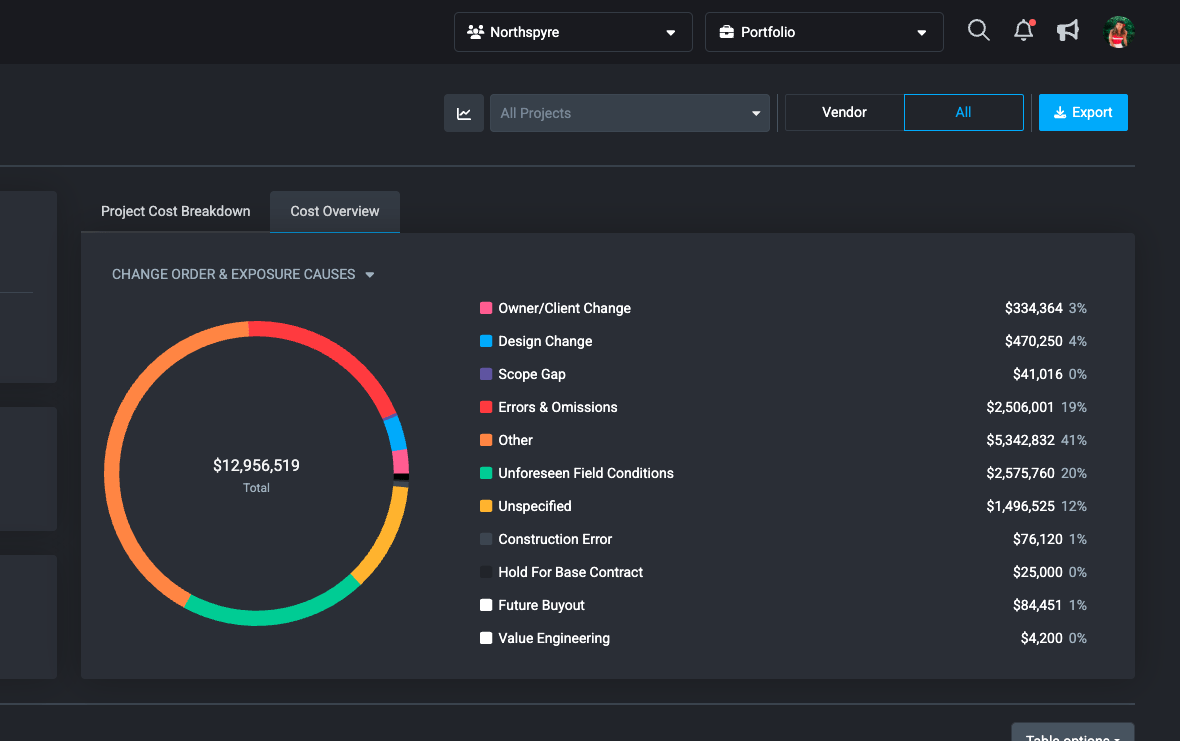Open the search icon in the top bar

point(978,31)
